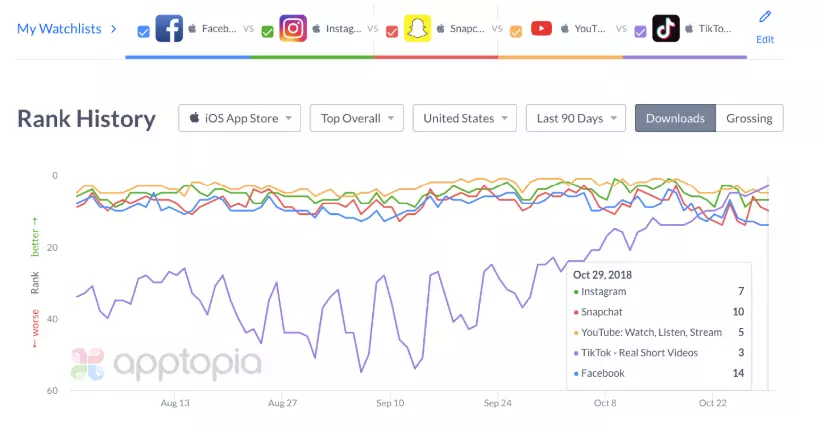Image resolution: width=821 pixels, height=432 pixels.
Task: Click the TikTok app icon
Action: [x=666, y=29]
